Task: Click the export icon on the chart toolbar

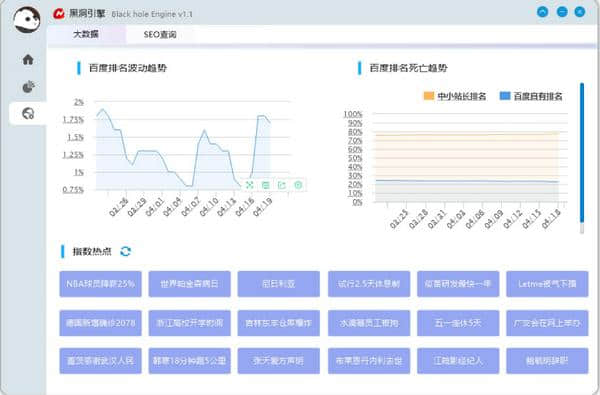Action: 282,185
